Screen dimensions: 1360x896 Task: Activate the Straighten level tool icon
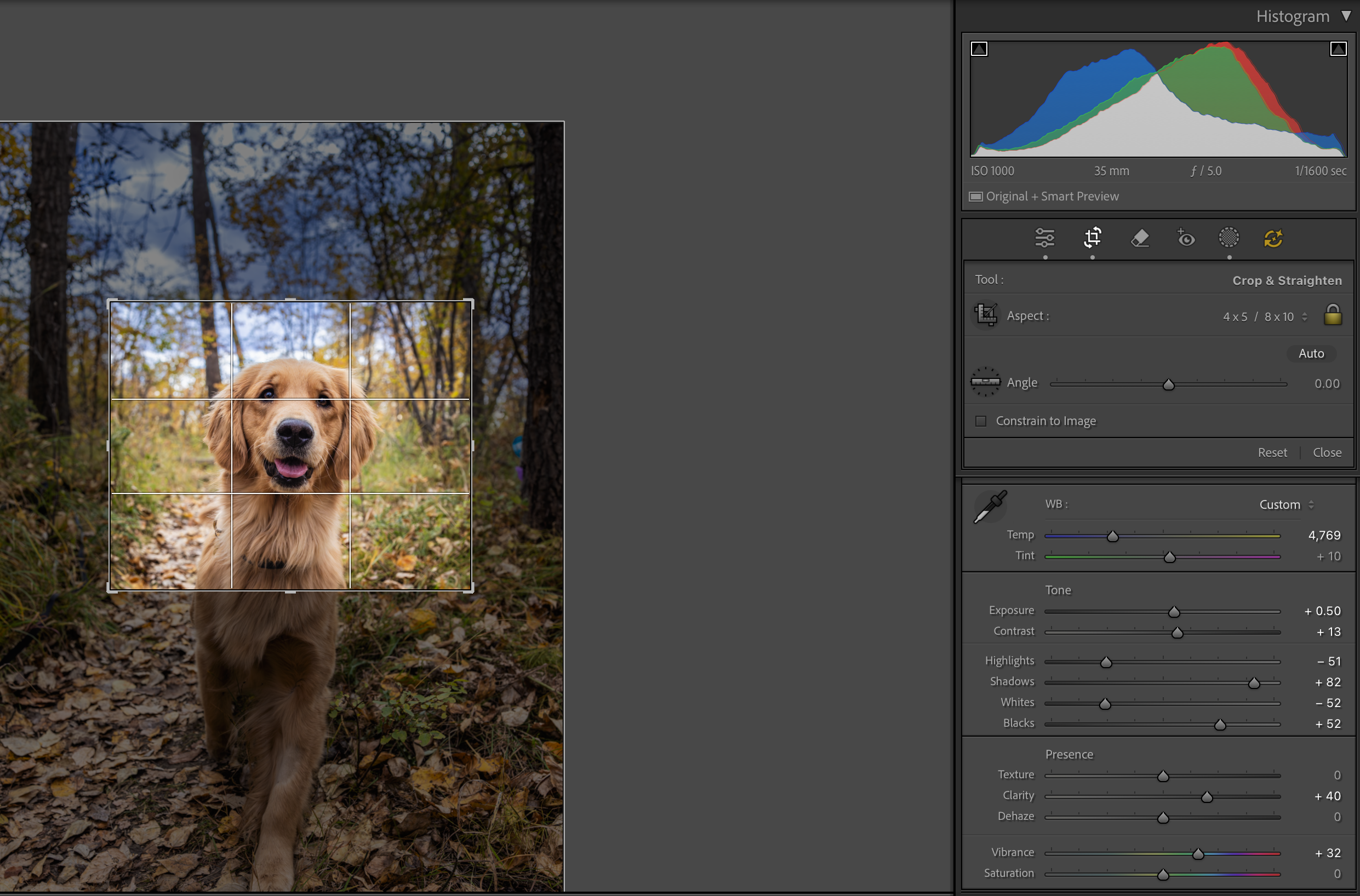[985, 382]
